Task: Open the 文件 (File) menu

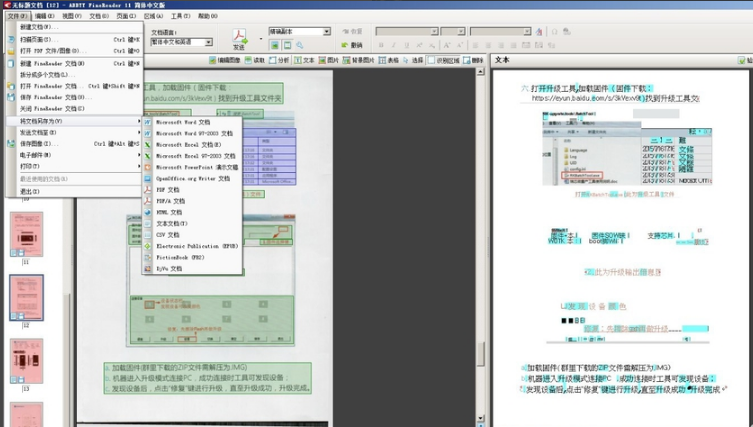Action: click(17, 16)
